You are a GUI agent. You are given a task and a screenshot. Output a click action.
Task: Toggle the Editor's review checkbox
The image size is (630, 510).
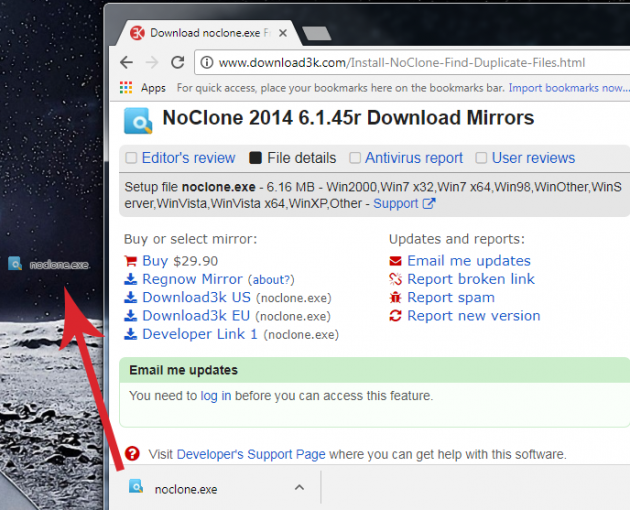pyautogui.click(x=131, y=158)
